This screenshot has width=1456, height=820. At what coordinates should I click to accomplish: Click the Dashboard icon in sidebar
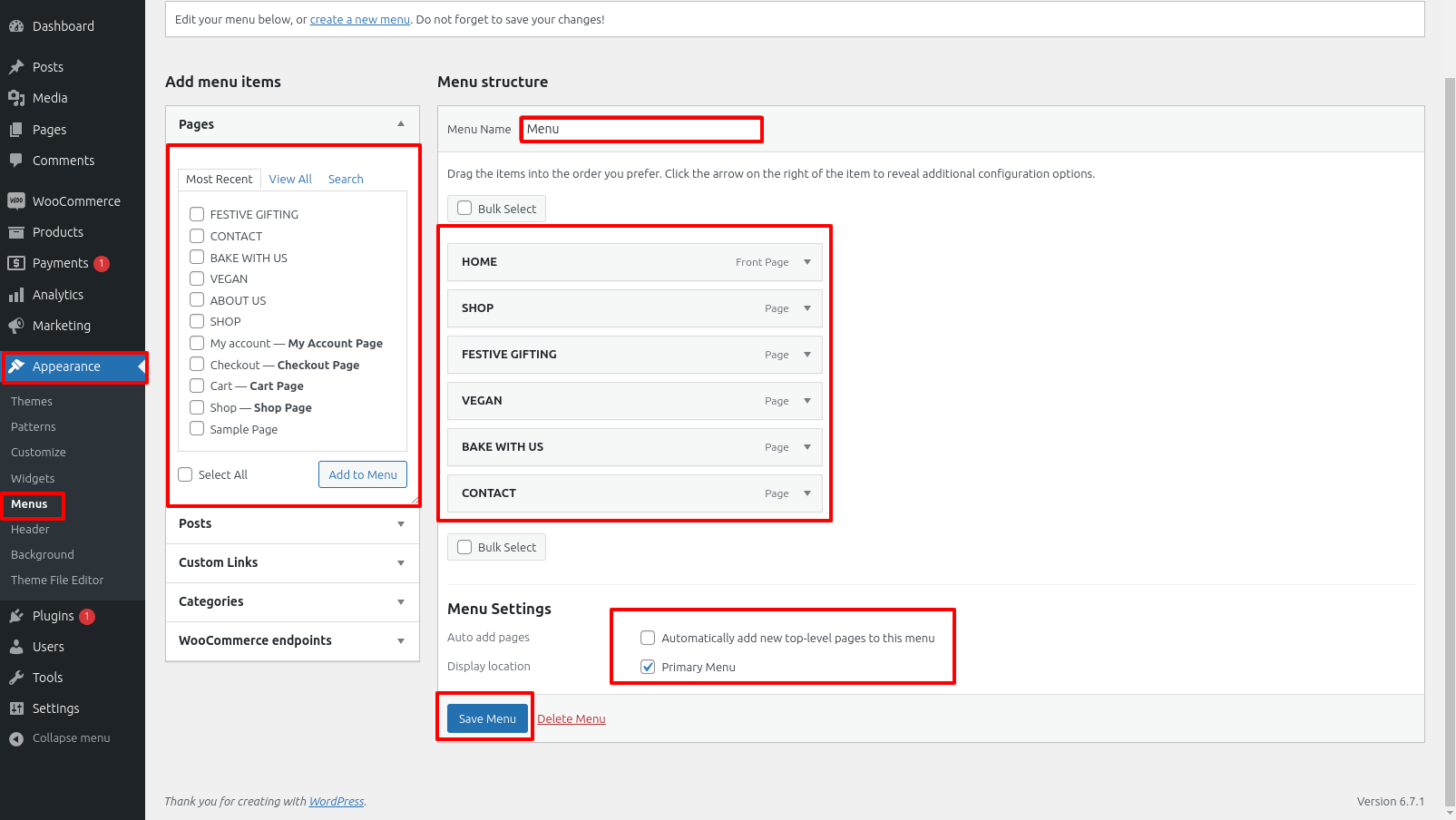point(16,26)
